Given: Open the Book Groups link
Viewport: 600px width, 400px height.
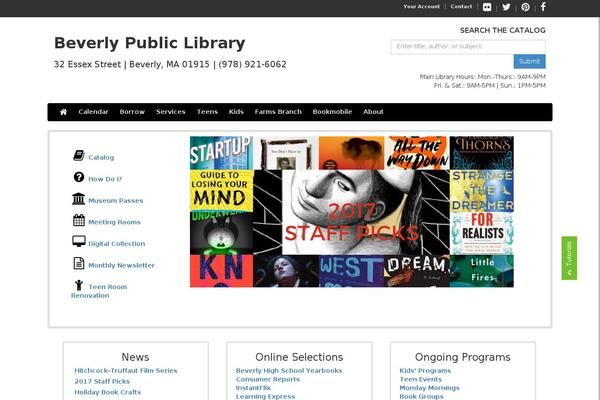Looking at the screenshot, I should (x=421, y=397).
